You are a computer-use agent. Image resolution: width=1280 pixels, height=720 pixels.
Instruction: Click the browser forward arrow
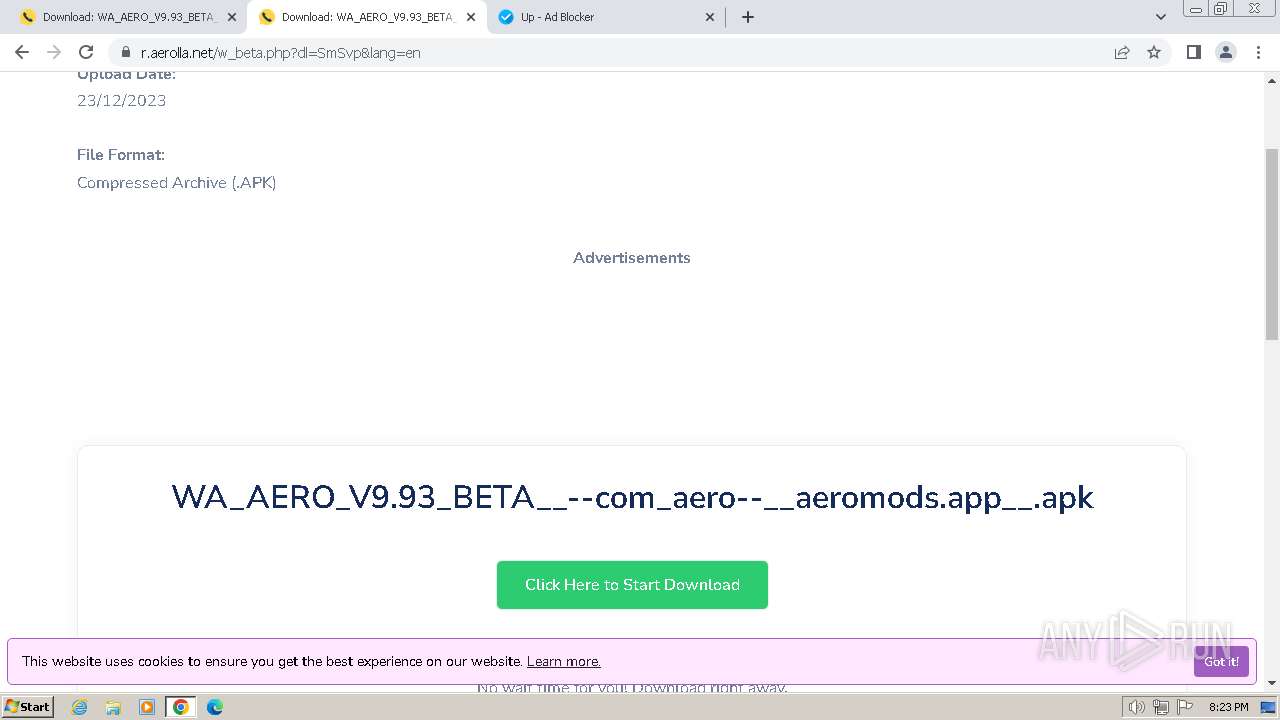[54, 52]
